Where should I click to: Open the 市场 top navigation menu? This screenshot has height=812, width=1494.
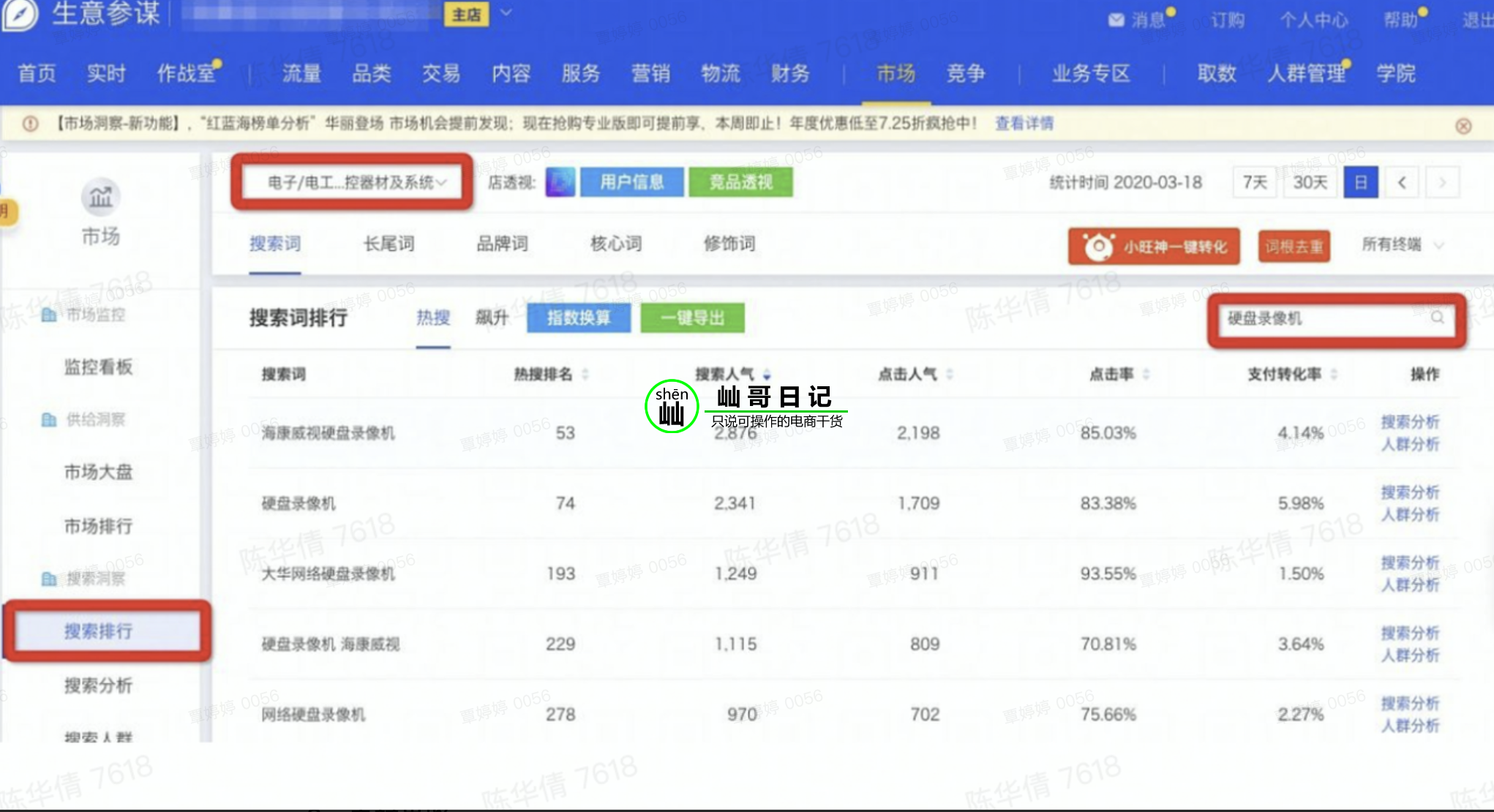coord(896,73)
